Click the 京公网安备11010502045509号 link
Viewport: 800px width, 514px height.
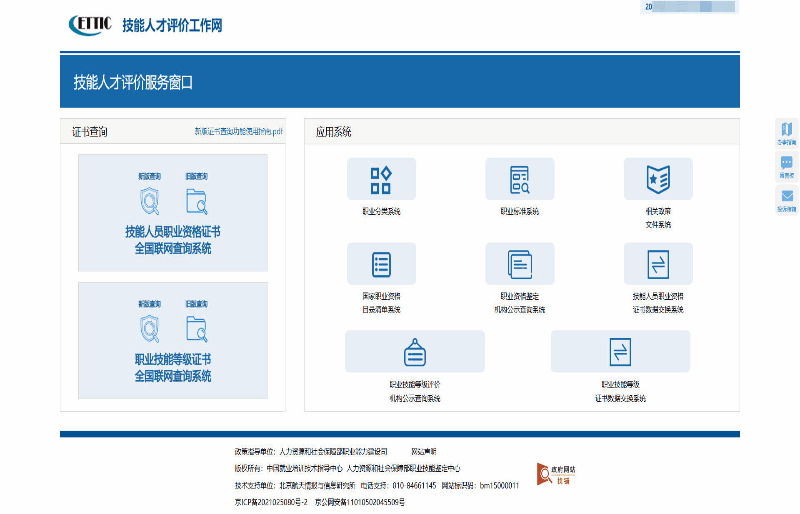(360, 502)
